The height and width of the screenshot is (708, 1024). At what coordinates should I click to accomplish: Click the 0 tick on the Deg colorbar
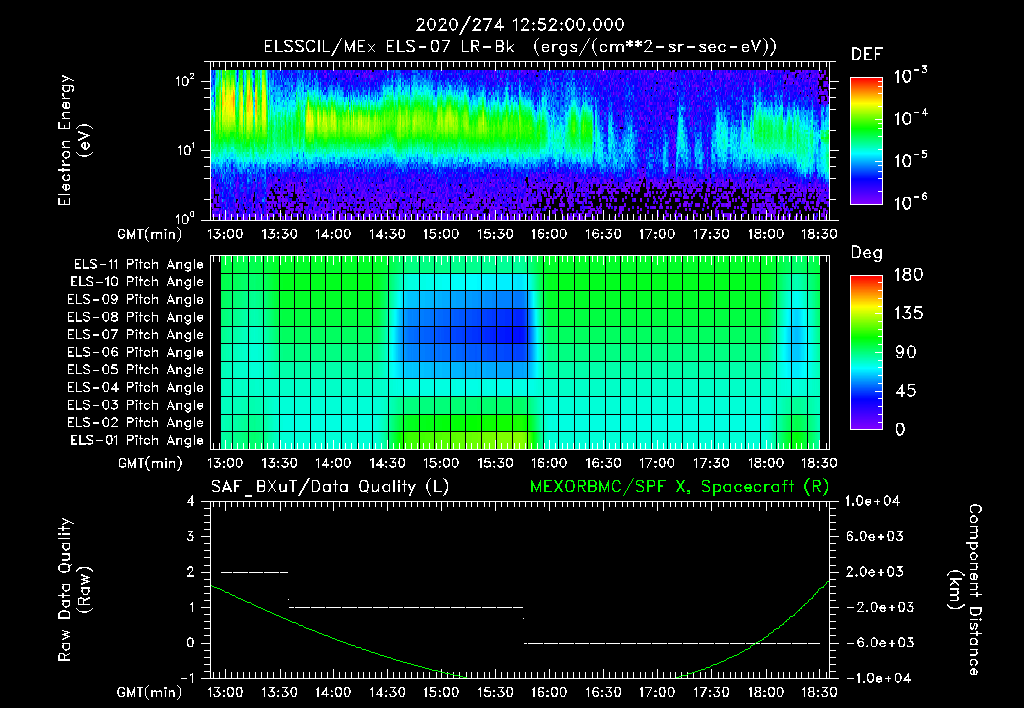click(900, 430)
